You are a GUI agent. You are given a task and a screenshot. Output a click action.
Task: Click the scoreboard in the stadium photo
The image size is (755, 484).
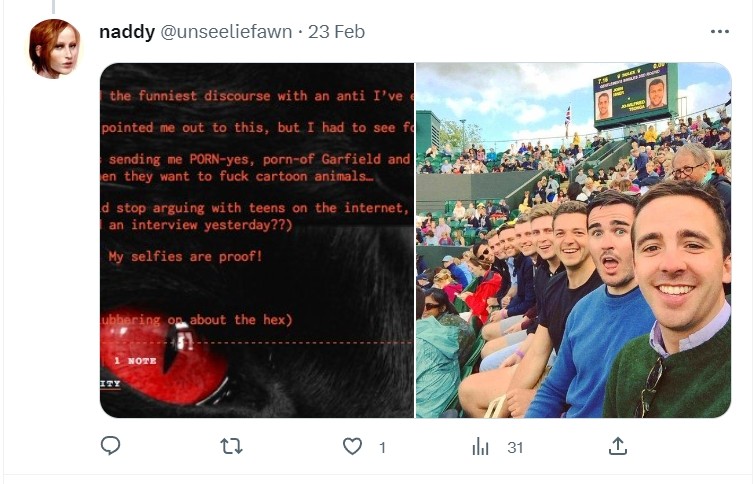point(631,96)
